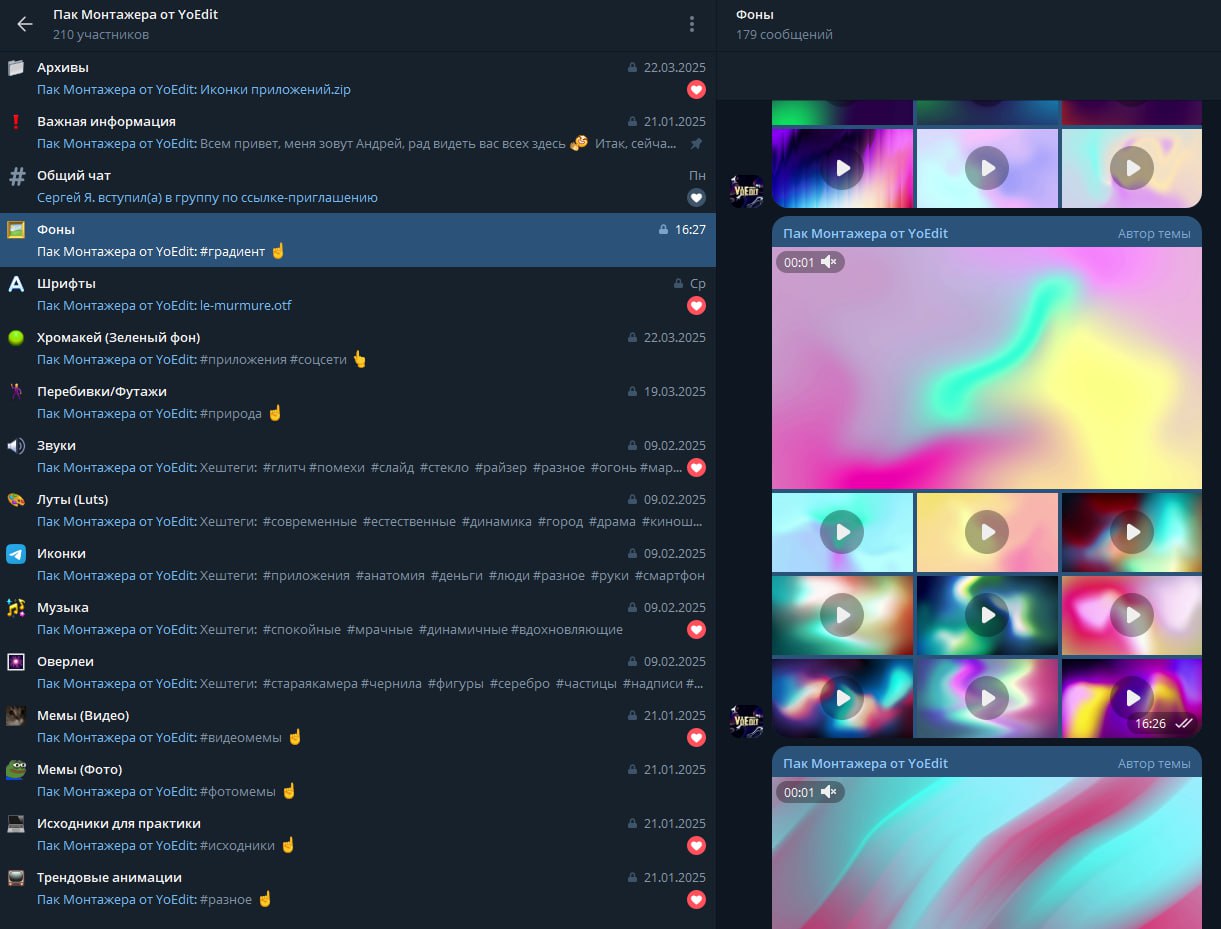Click the dancer icon of Перебивки/Футажи
Viewport: 1221px width, 929px height.
pyautogui.click(x=16, y=392)
